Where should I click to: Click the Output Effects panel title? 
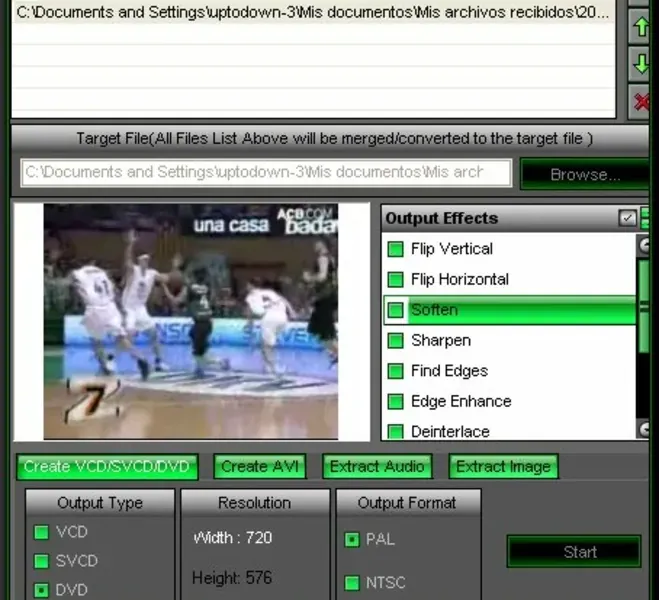click(441, 218)
